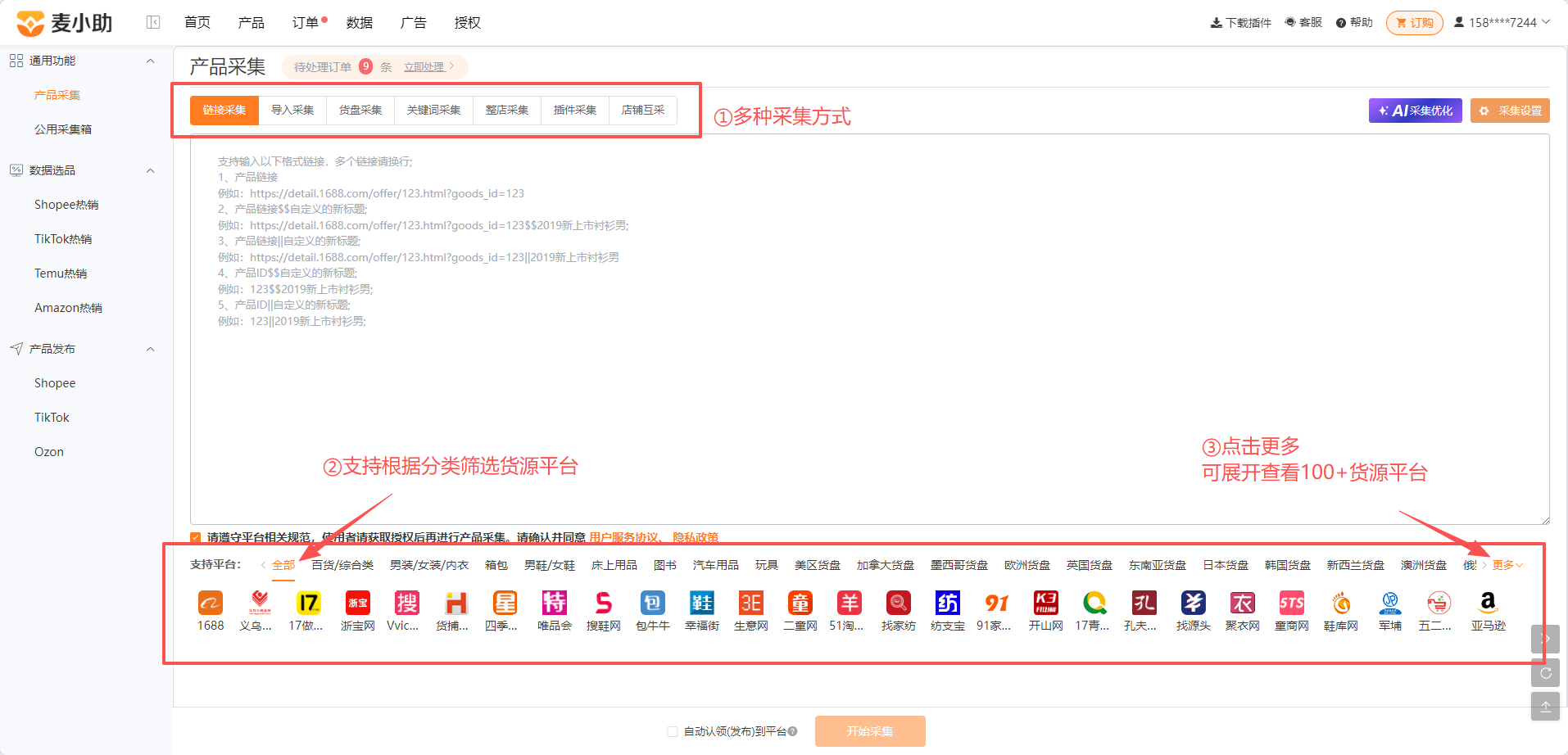1568x755 pixels.
Task: Click the back-to-top floating button
Action: click(1545, 707)
